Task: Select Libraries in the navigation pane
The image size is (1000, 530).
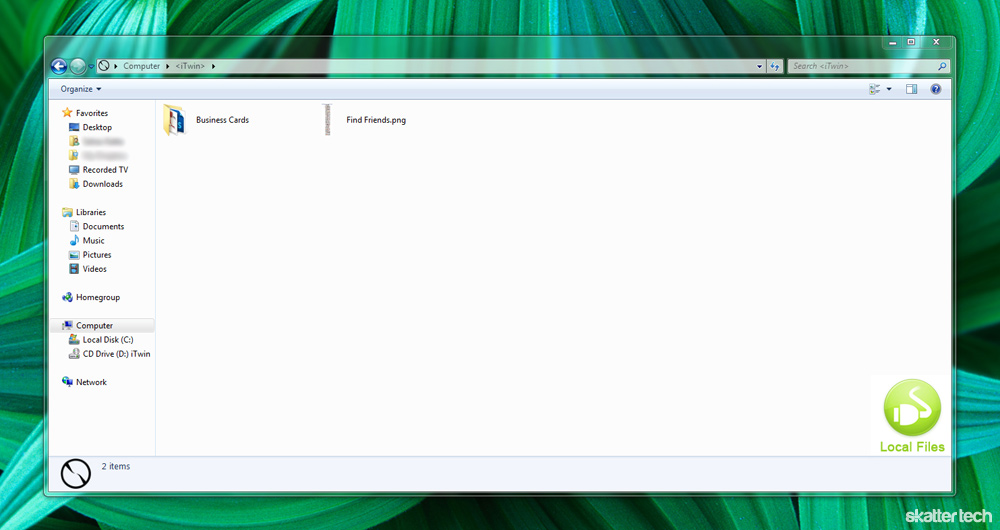Action: point(91,212)
